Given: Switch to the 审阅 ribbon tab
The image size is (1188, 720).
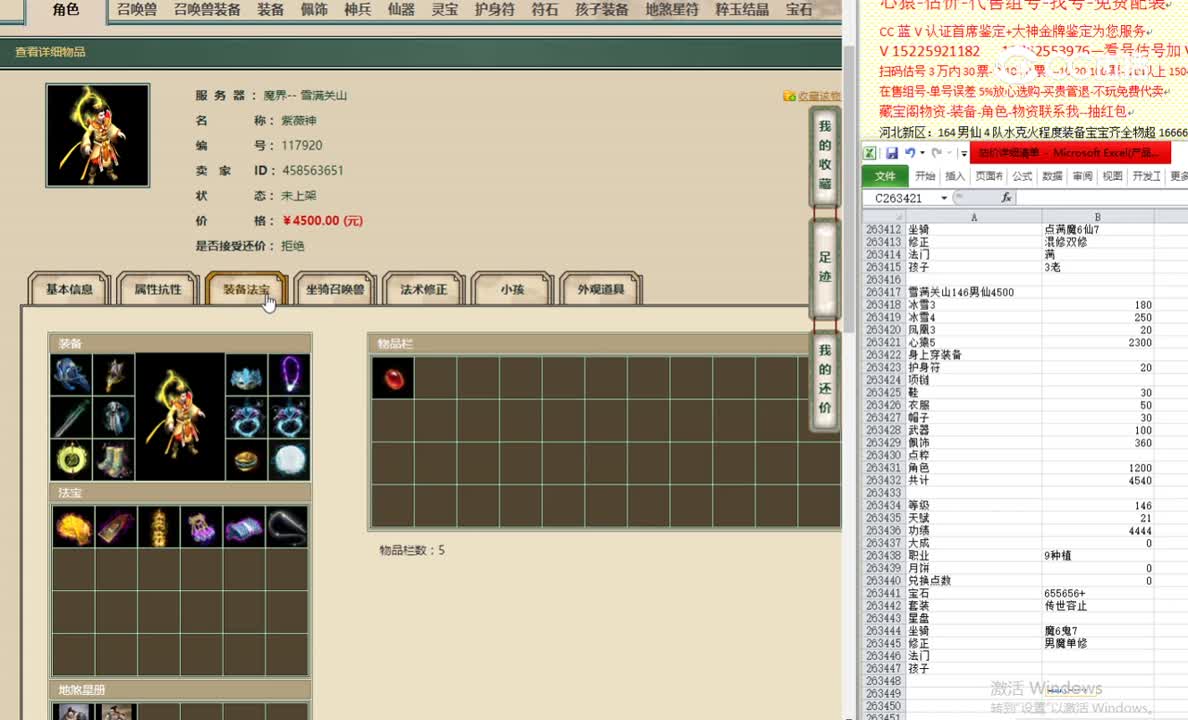Looking at the screenshot, I should [1082, 176].
